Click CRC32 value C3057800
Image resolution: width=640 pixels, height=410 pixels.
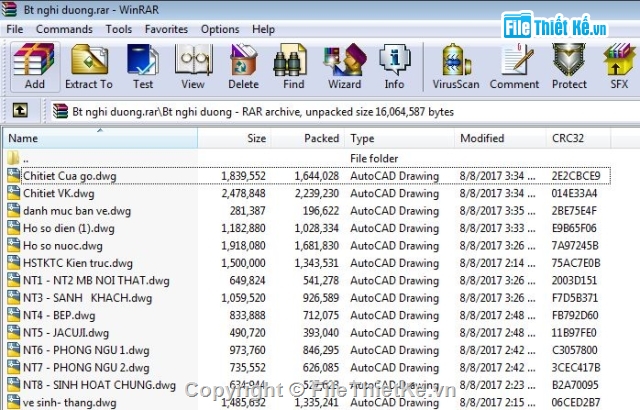pyautogui.click(x=575, y=350)
